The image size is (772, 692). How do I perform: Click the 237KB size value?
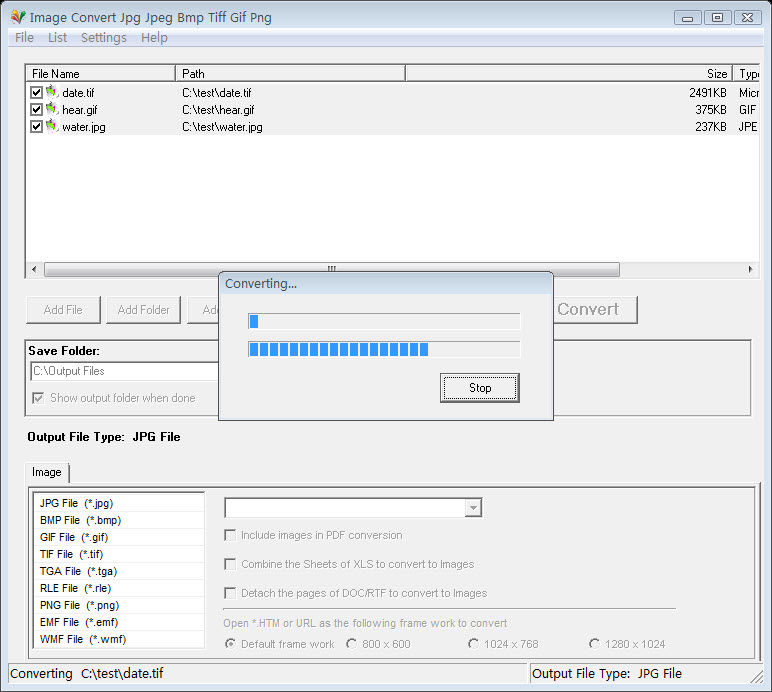(710, 127)
